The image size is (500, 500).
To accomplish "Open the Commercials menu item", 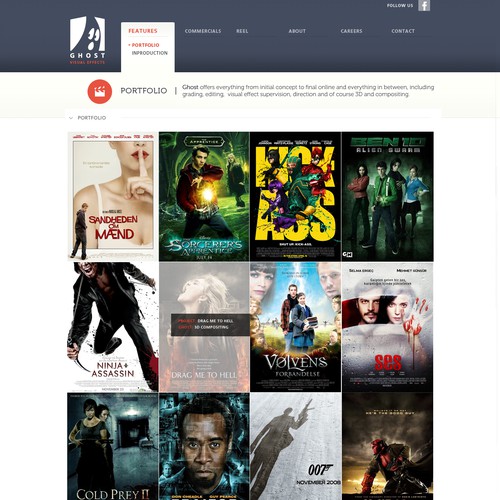I will click(203, 31).
